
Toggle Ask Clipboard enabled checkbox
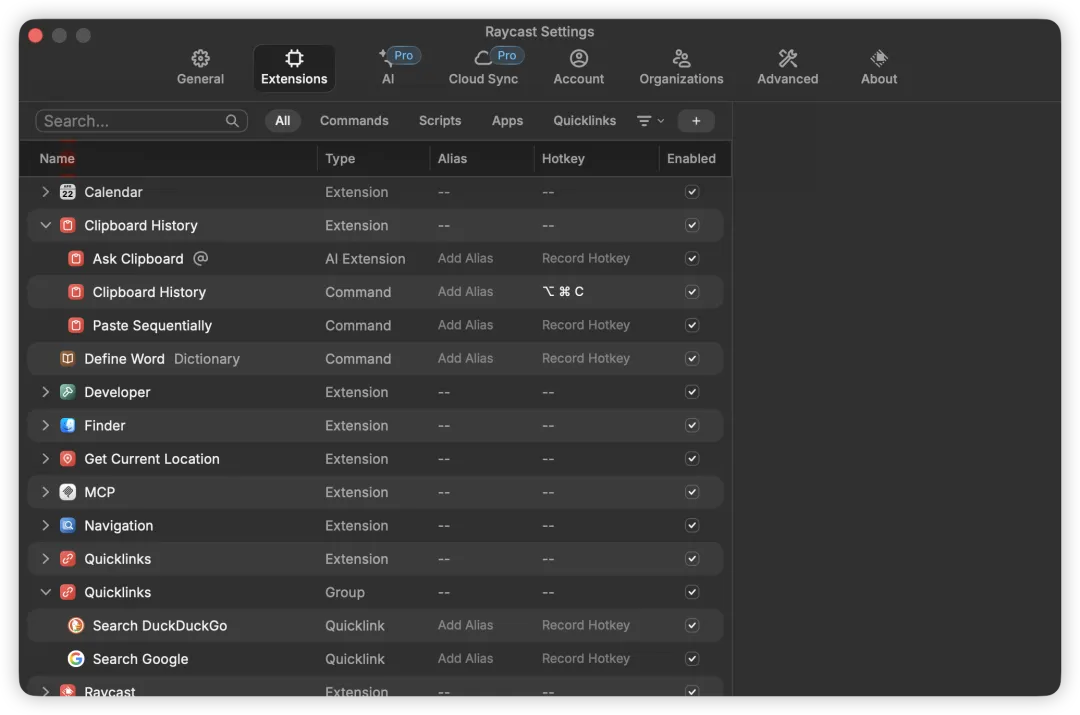(x=692, y=258)
